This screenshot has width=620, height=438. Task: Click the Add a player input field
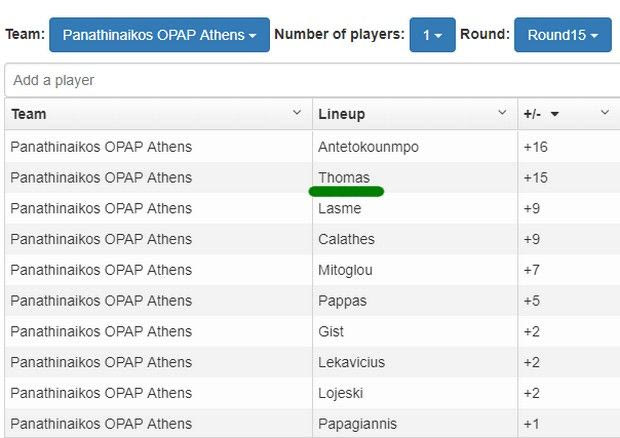click(310, 80)
